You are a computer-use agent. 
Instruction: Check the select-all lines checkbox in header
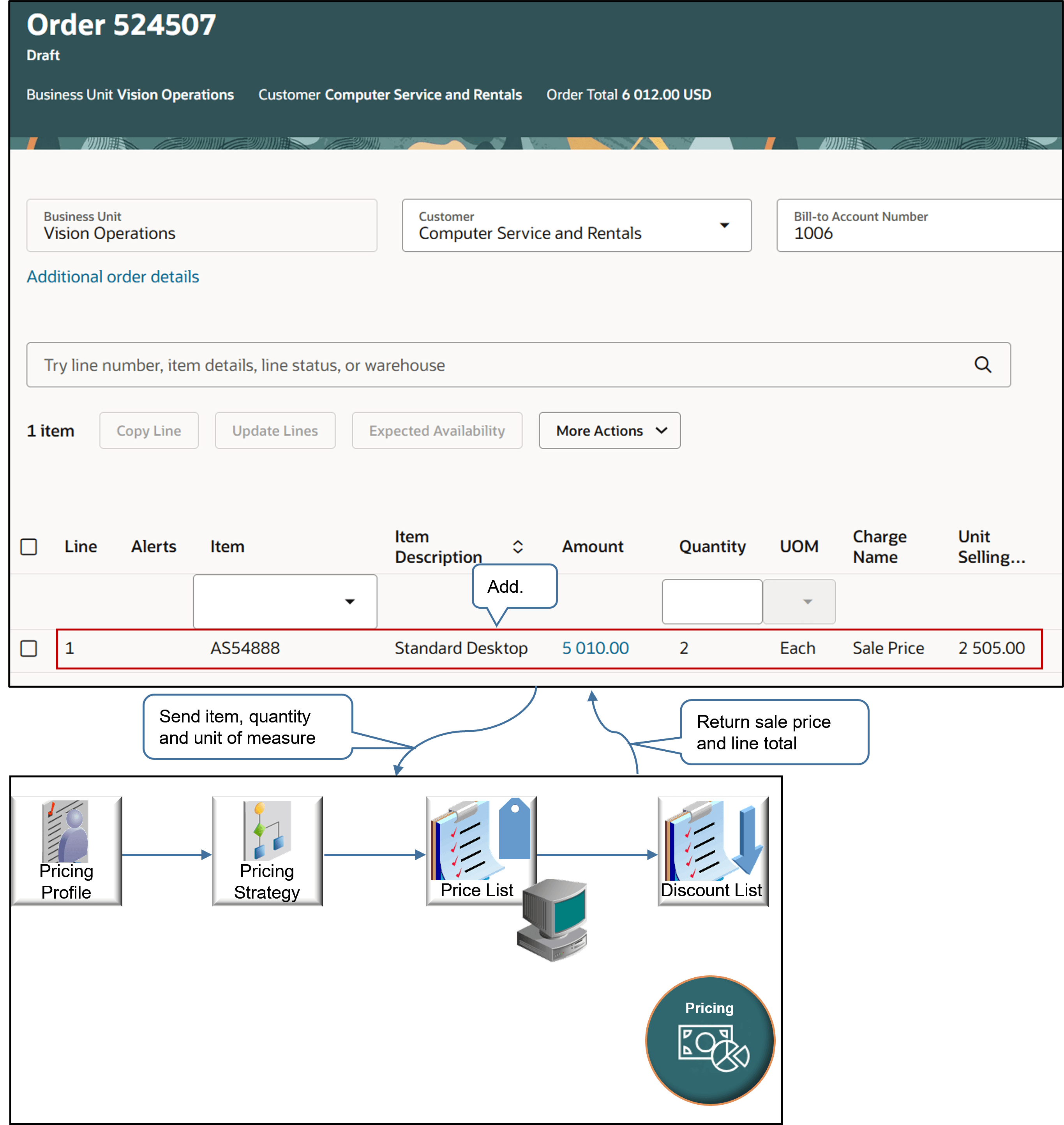click(29, 546)
